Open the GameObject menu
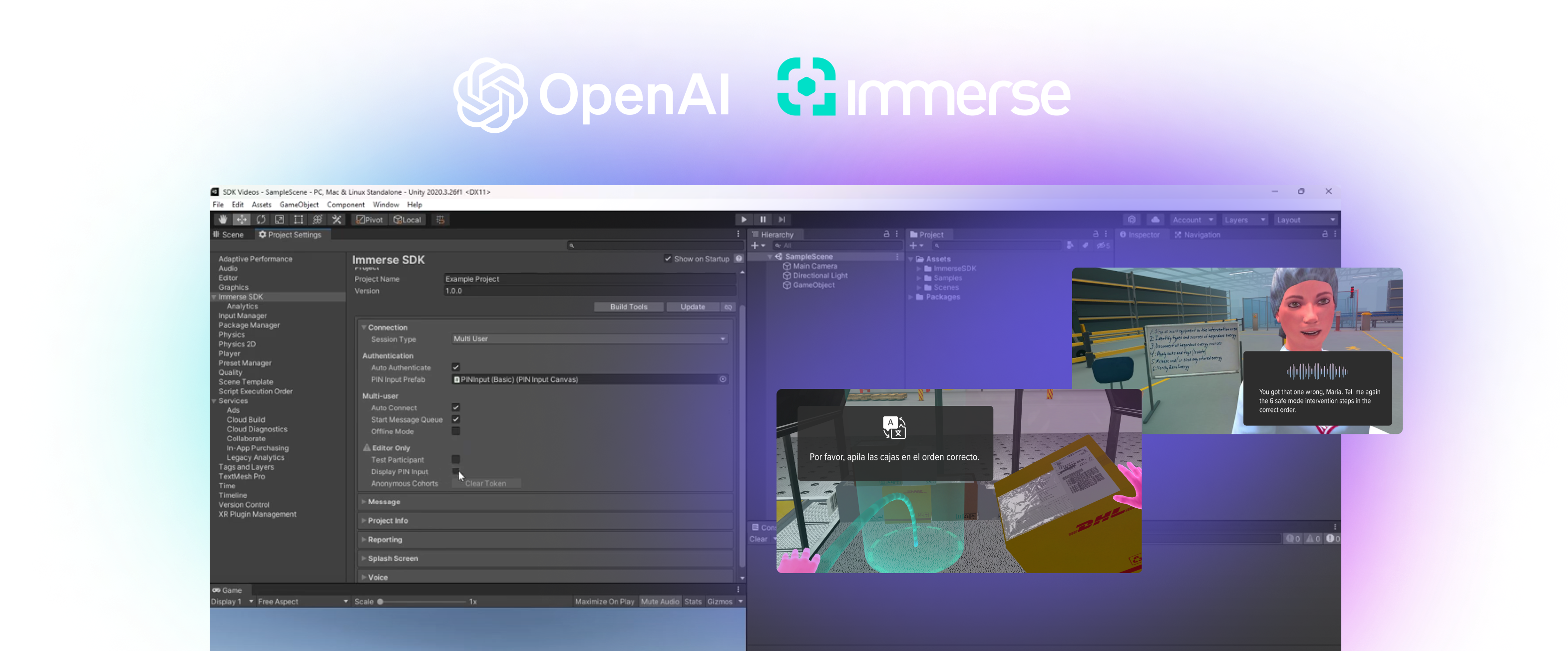Viewport: 1568px width, 651px height. click(299, 205)
